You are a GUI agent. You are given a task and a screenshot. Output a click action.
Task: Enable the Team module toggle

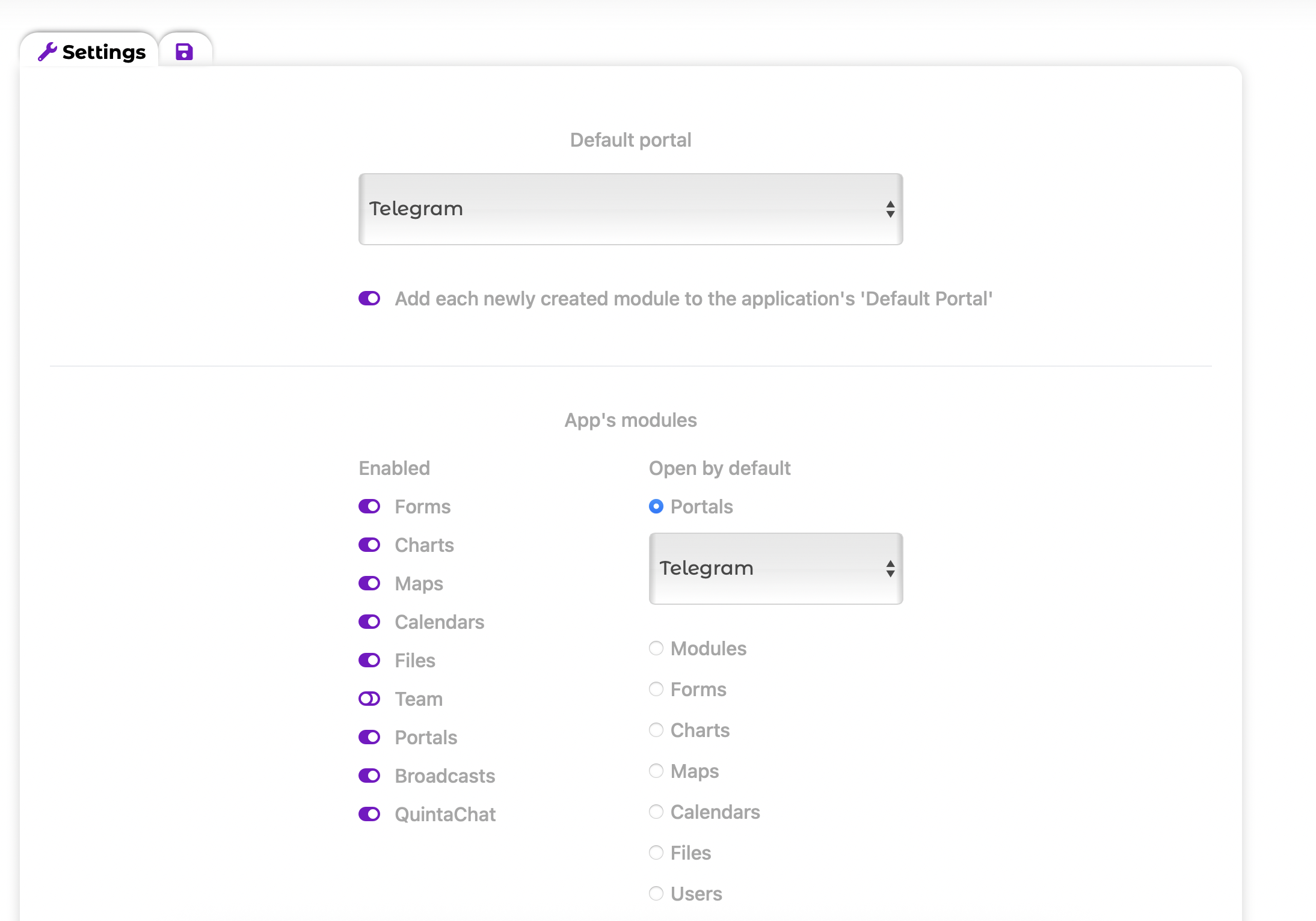click(369, 699)
